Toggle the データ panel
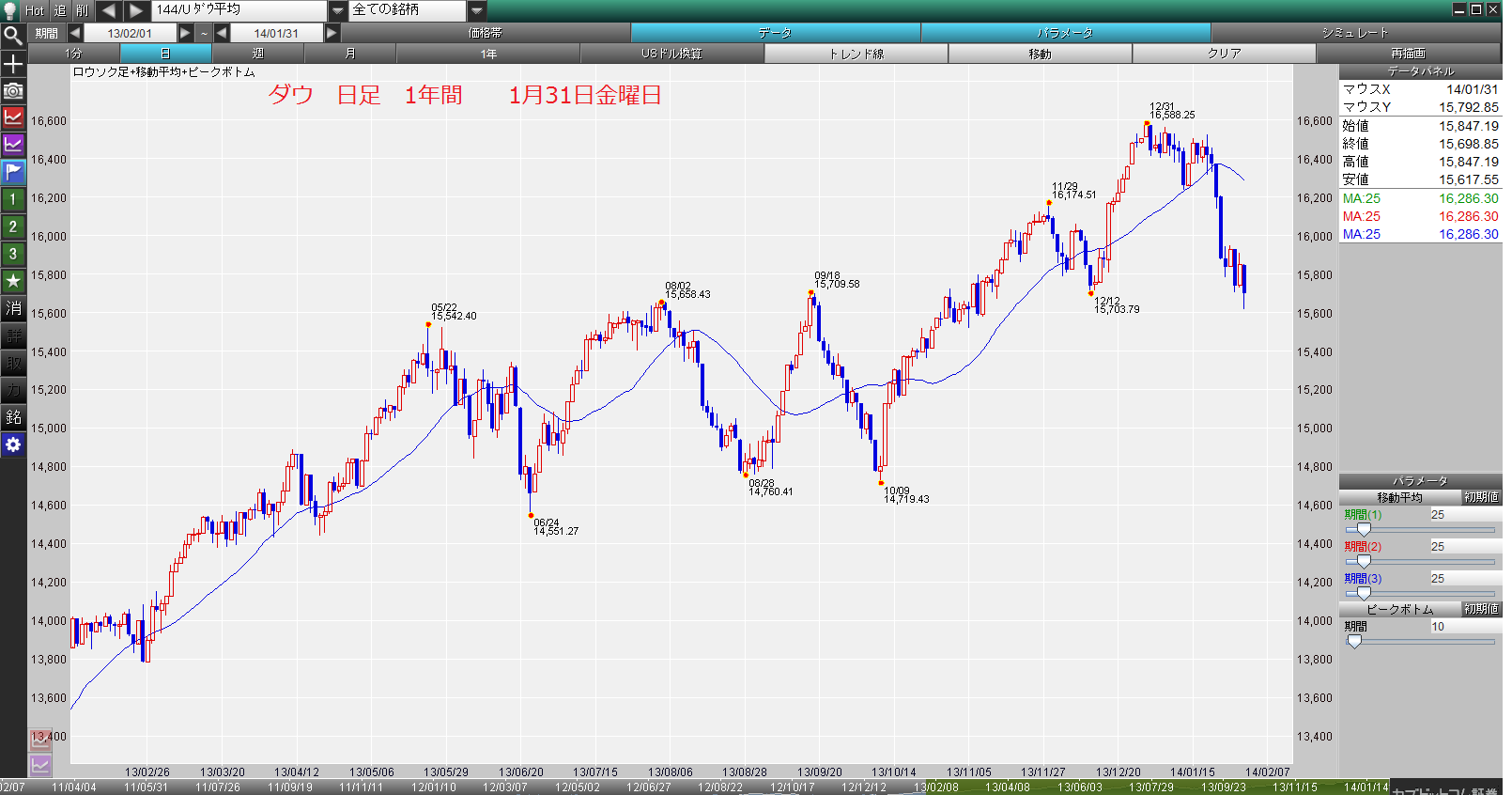Screen dimensions: 1512x795 click(776, 33)
